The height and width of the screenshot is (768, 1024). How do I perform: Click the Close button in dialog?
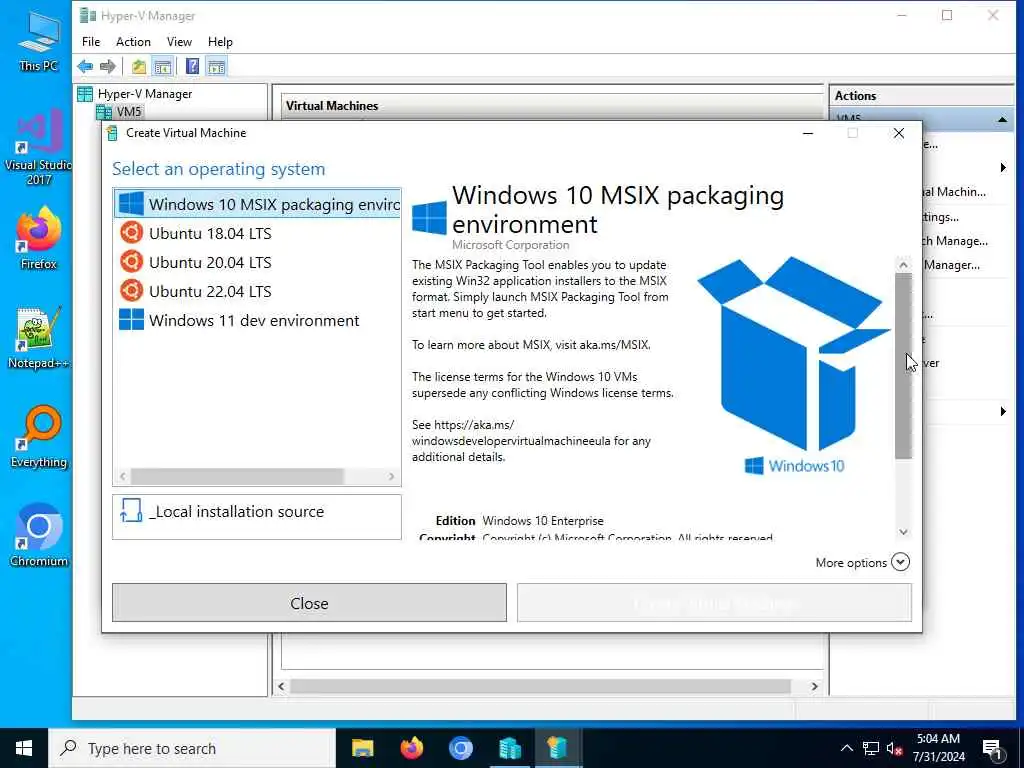[x=309, y=603]
